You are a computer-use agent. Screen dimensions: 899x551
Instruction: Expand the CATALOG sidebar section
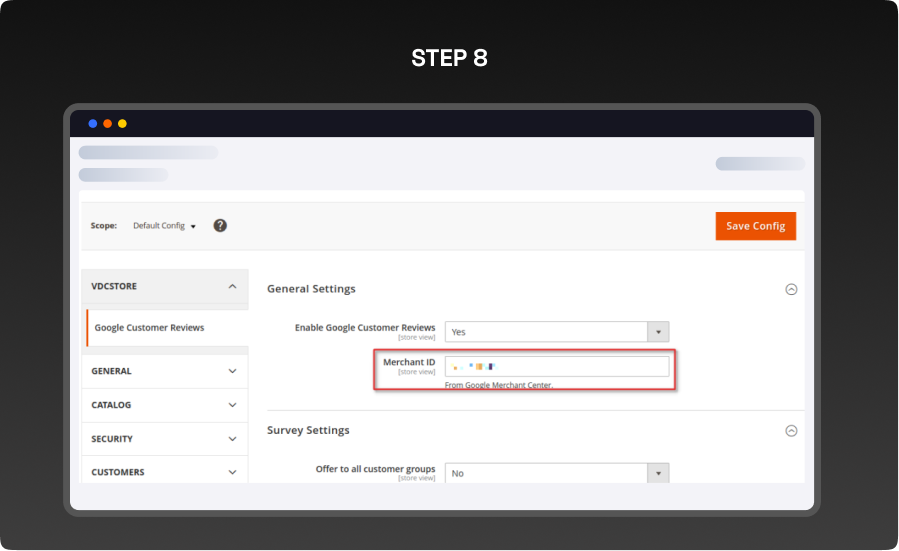[x=232, y=405]
